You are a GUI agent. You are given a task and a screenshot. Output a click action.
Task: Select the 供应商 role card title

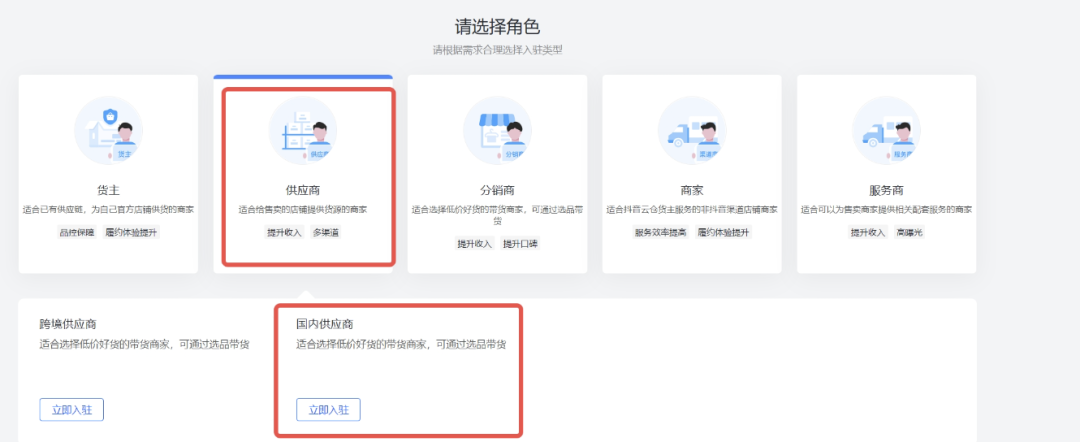tap(303, 189)
